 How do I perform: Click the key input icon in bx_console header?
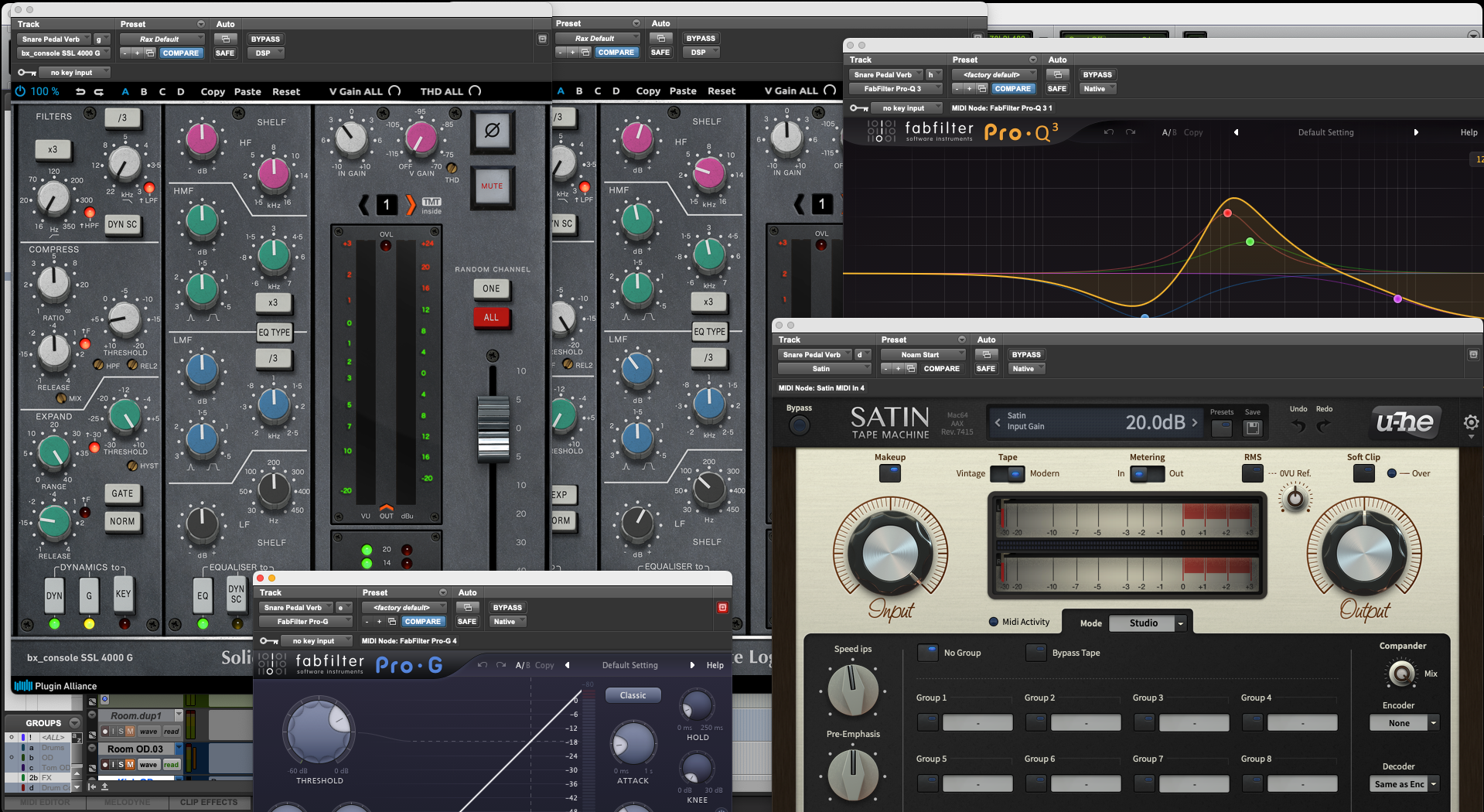[27, 73]
